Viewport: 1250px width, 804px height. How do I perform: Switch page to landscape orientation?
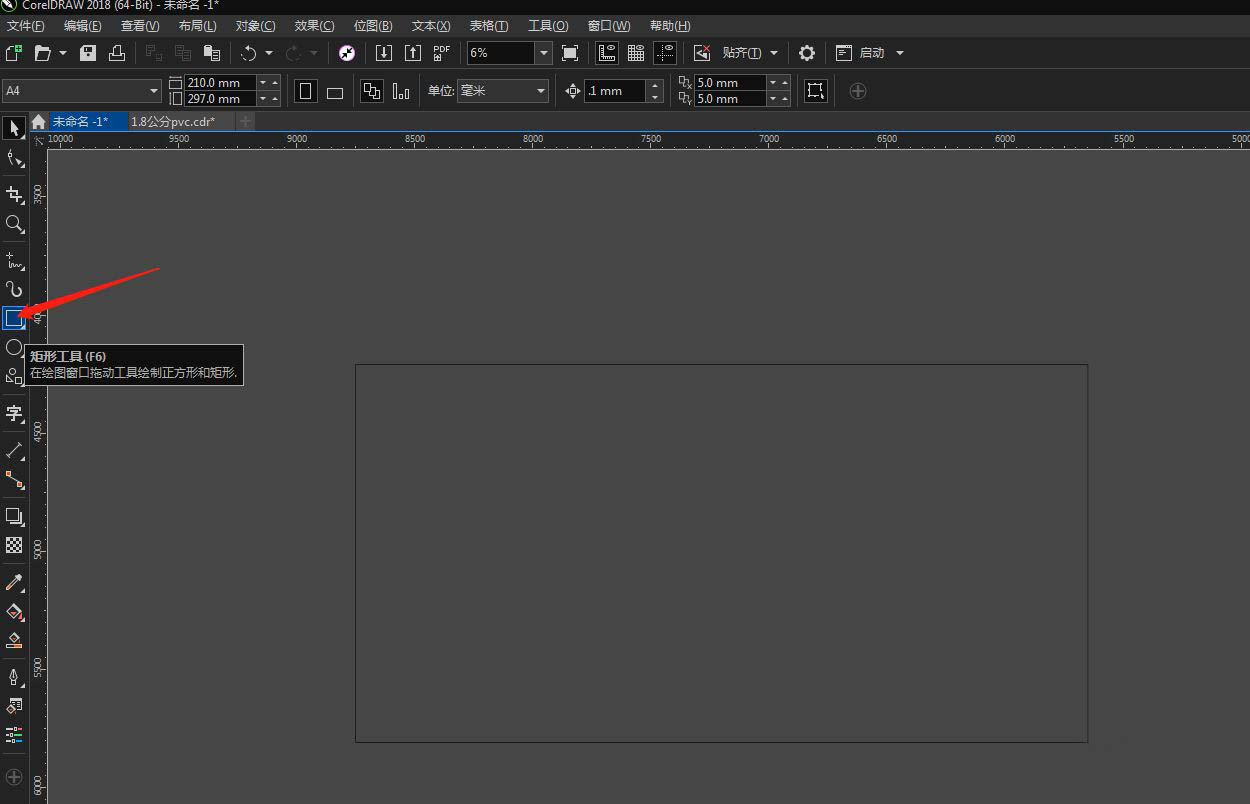click(x=335, y=92)
